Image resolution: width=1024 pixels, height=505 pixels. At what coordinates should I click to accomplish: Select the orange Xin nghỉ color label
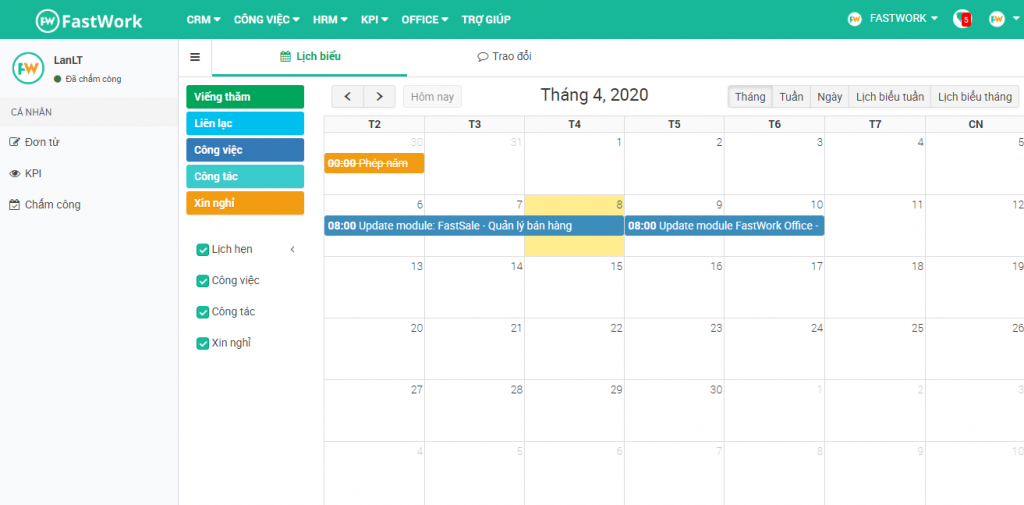click(x=244, y=203)
